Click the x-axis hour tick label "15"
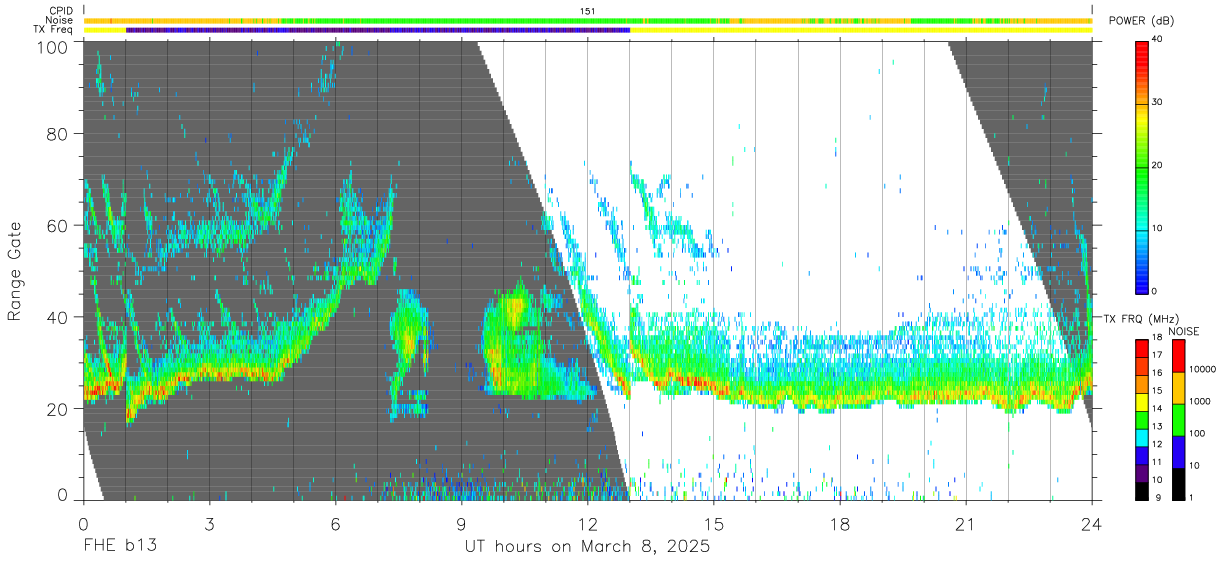This screenshot has width=1228, height=567. tap(713, 524)
